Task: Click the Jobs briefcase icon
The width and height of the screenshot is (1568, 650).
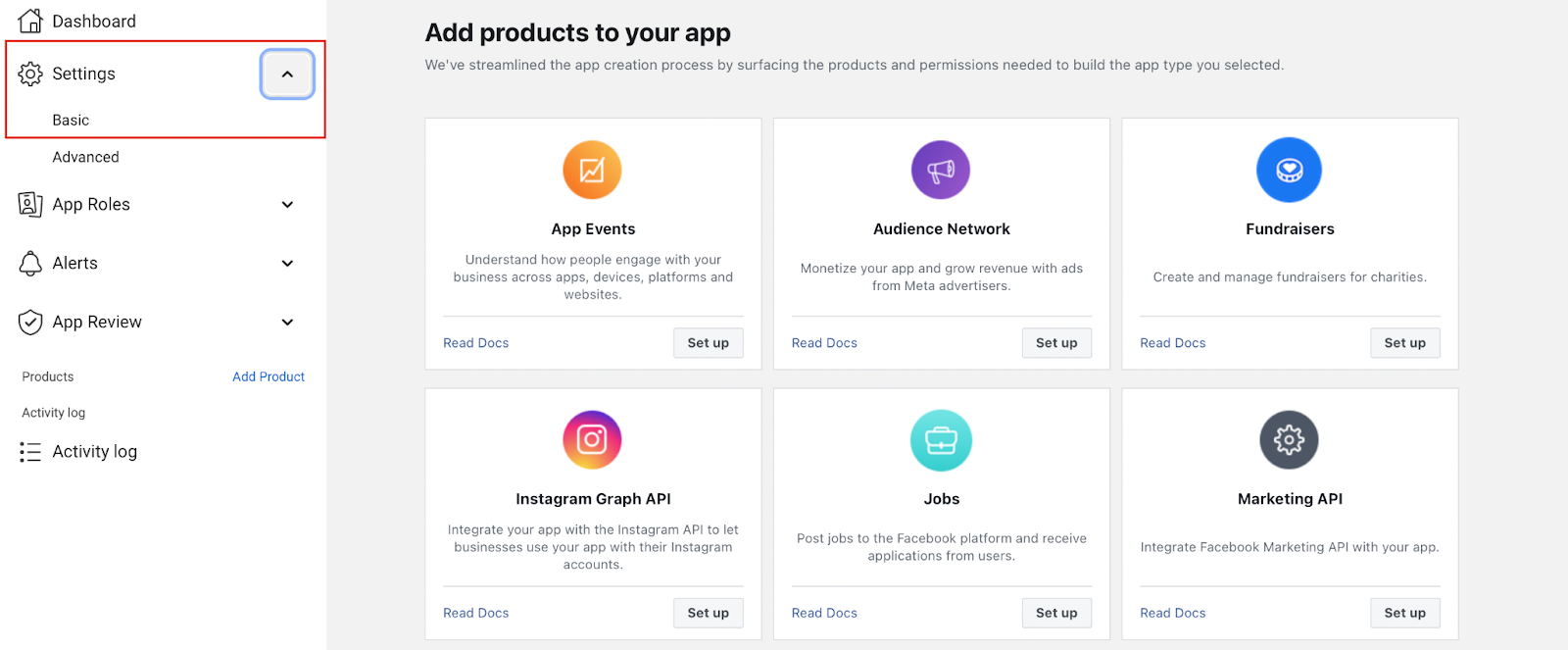Action: click(941, 440)
